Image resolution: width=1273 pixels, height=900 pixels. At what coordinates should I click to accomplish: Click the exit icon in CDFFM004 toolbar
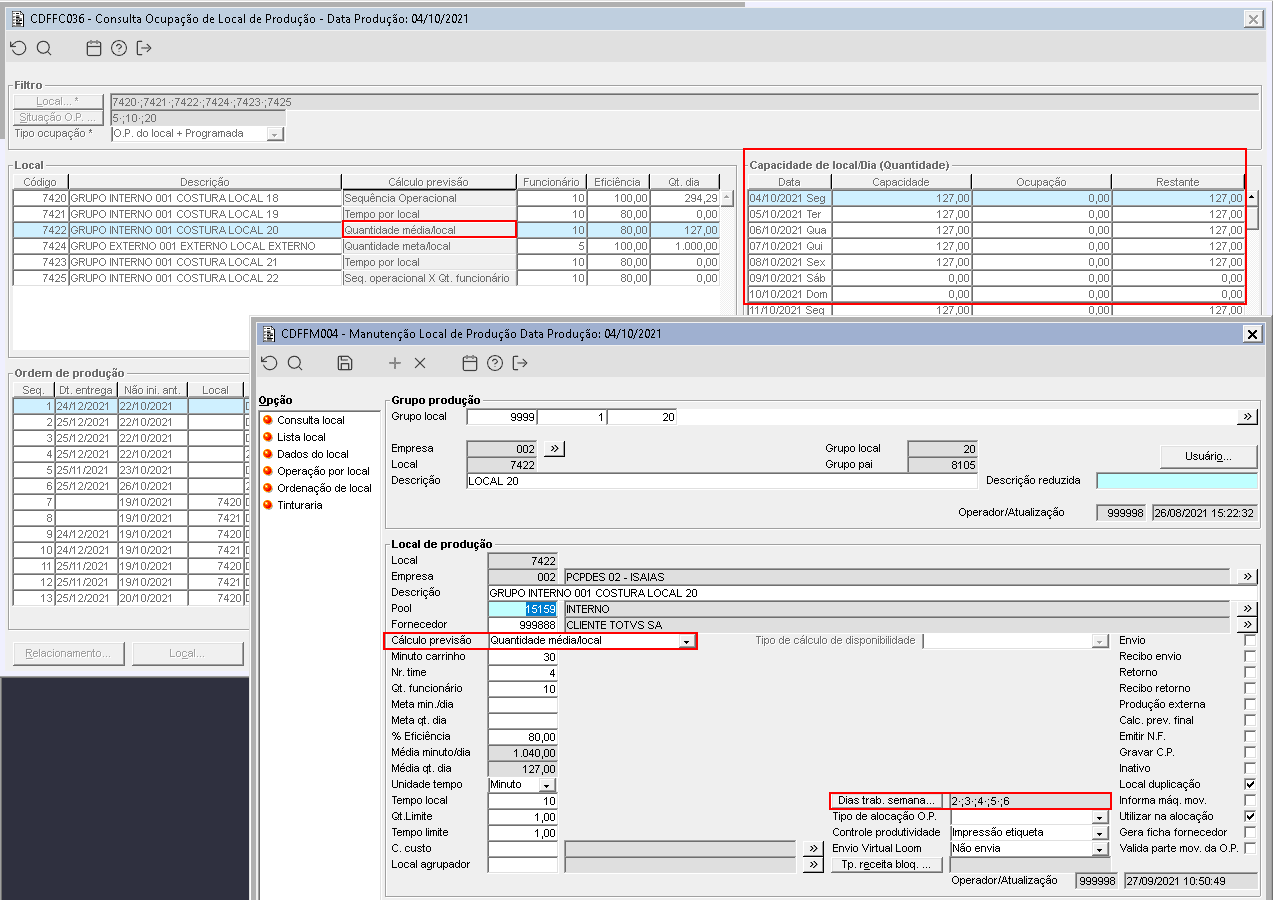521,363
